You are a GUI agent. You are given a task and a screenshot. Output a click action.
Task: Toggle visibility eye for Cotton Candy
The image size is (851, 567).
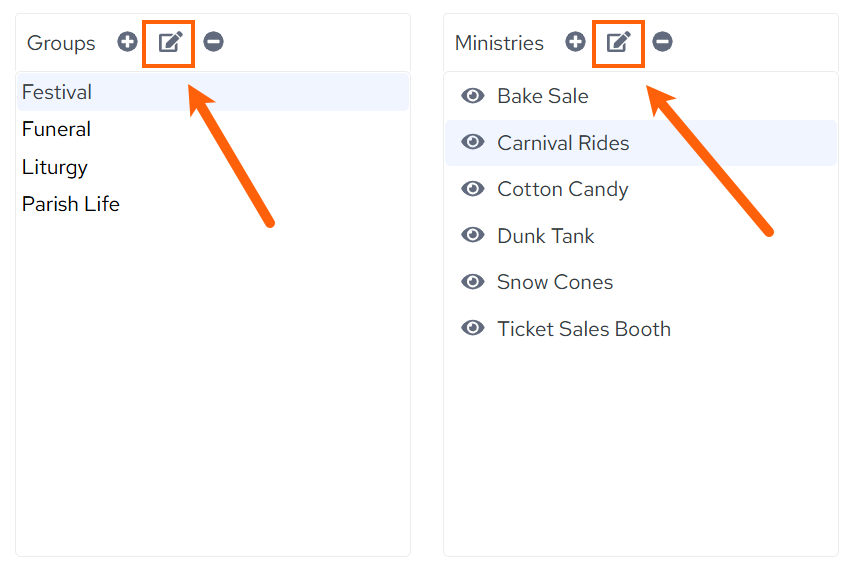[473, 189]
